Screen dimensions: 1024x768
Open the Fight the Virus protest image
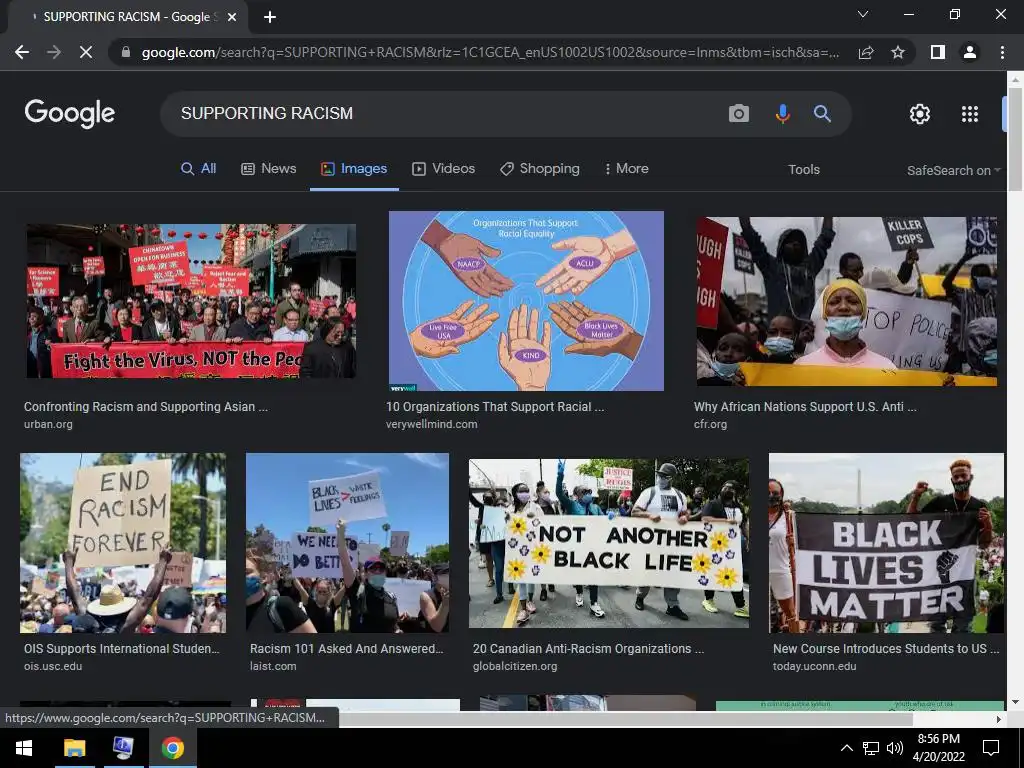click(191, 301)
